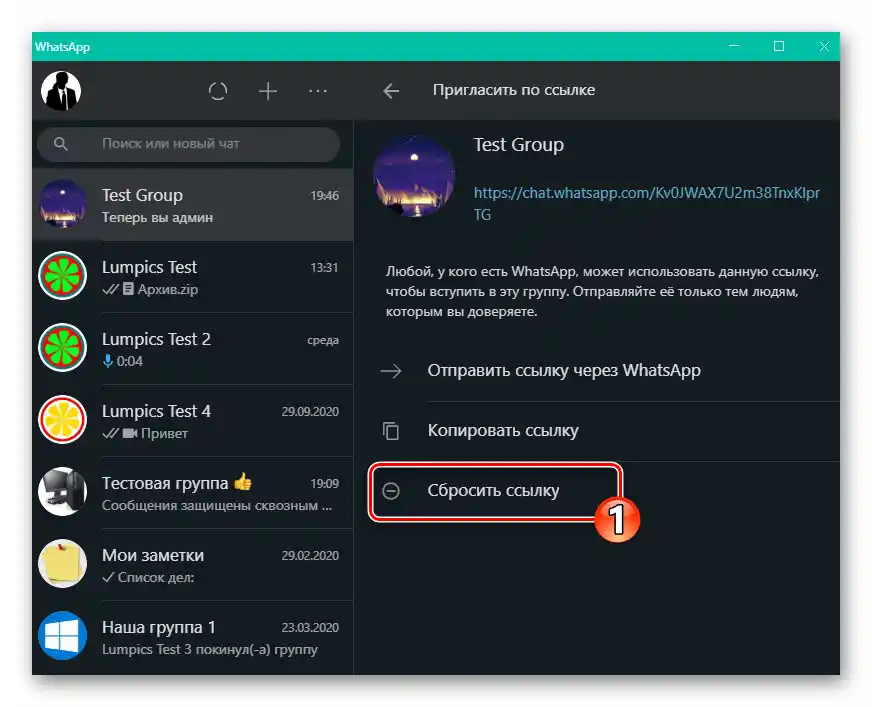Click Сообщения защищены сквозным preview
This screenshot has height=707, width=872.
pos(216,506)
